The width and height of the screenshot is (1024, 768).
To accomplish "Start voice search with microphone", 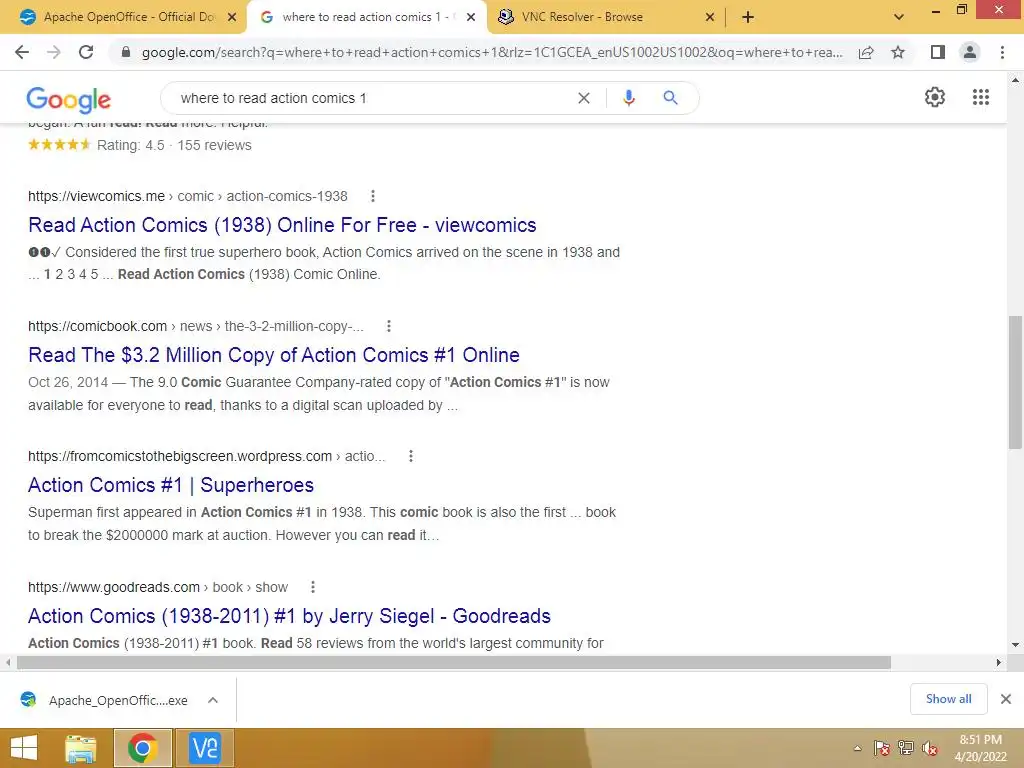I will [629, 98].
